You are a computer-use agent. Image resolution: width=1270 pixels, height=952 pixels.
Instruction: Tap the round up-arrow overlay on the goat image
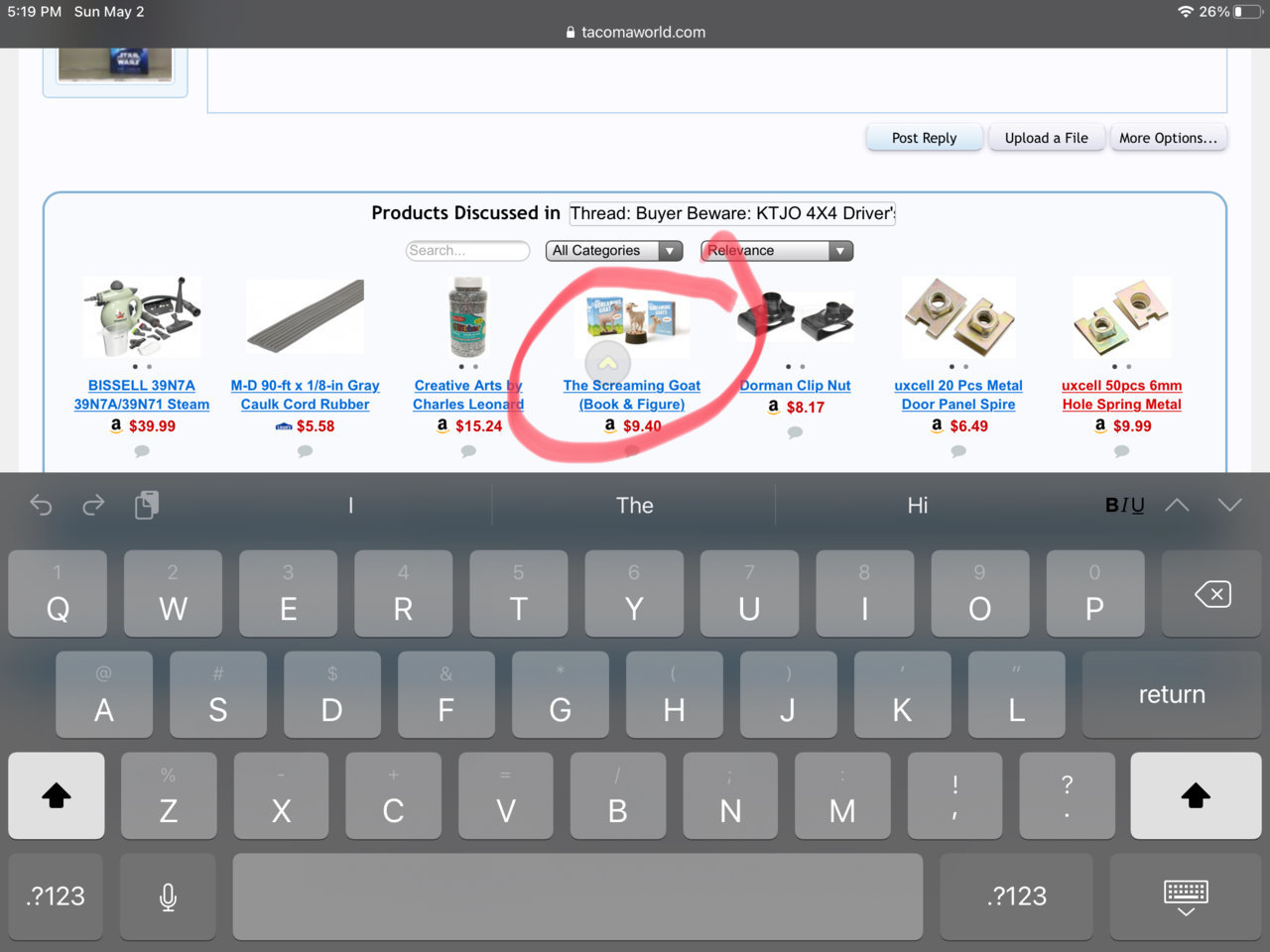(608, 363)
